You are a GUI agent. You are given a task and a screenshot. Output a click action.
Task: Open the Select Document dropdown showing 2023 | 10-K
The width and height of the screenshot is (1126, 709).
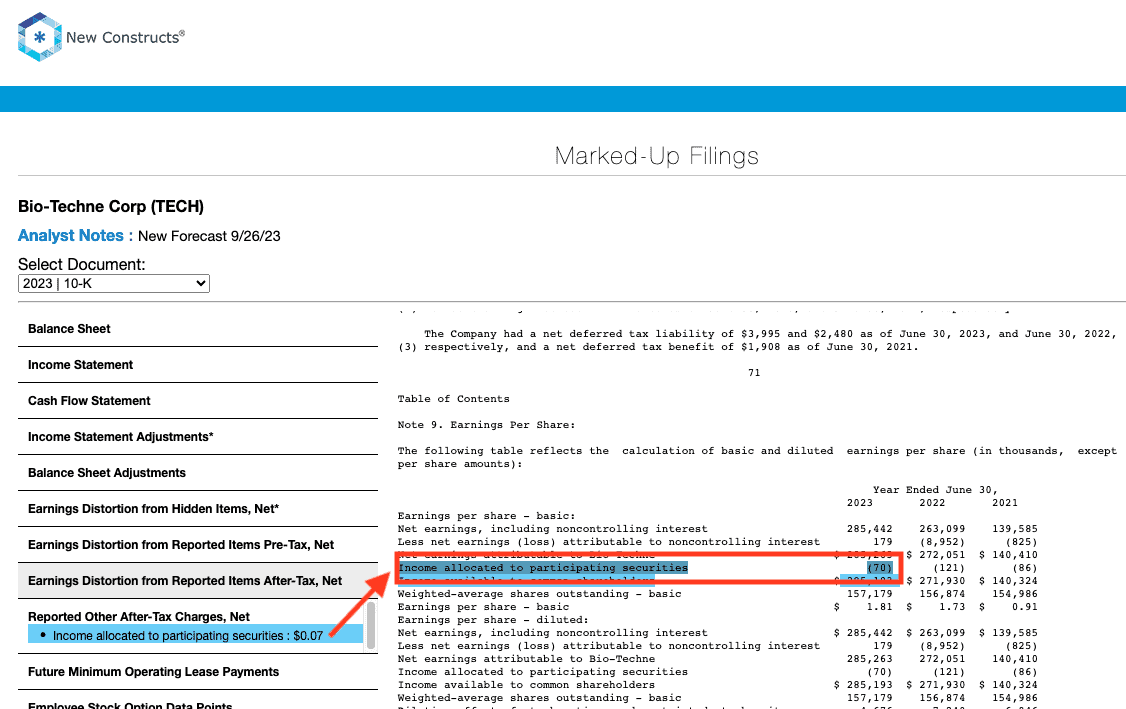(113, 284)
